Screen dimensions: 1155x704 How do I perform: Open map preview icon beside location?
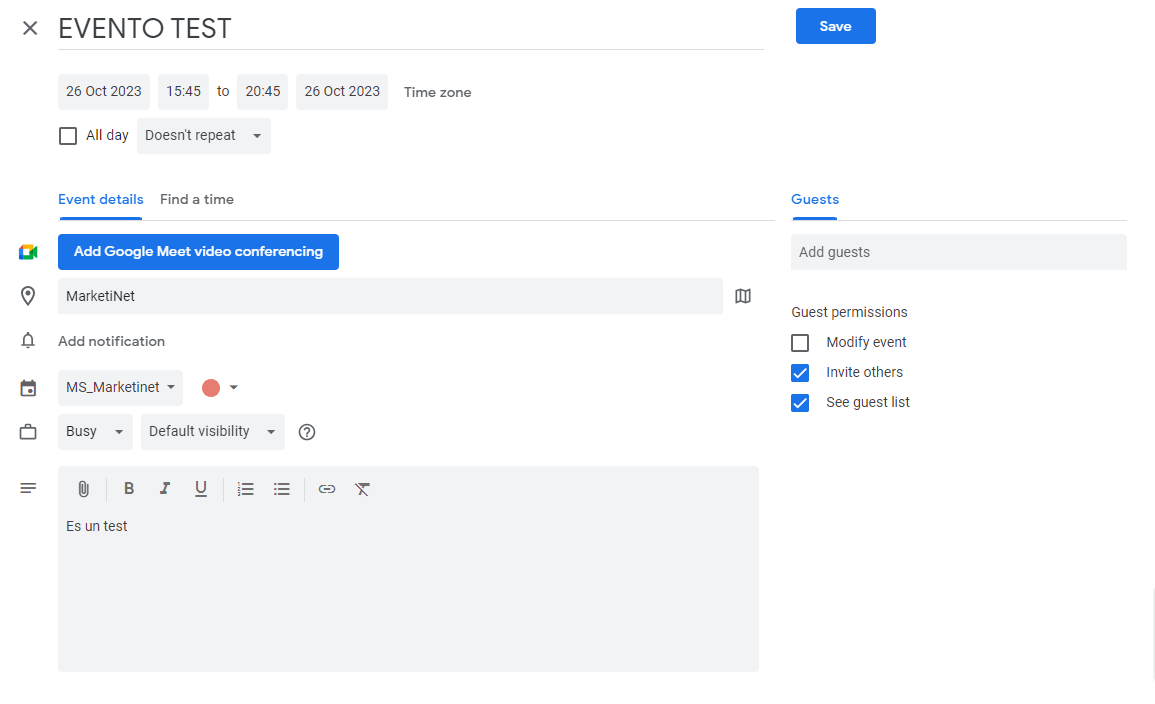click(x=743, y=296)
